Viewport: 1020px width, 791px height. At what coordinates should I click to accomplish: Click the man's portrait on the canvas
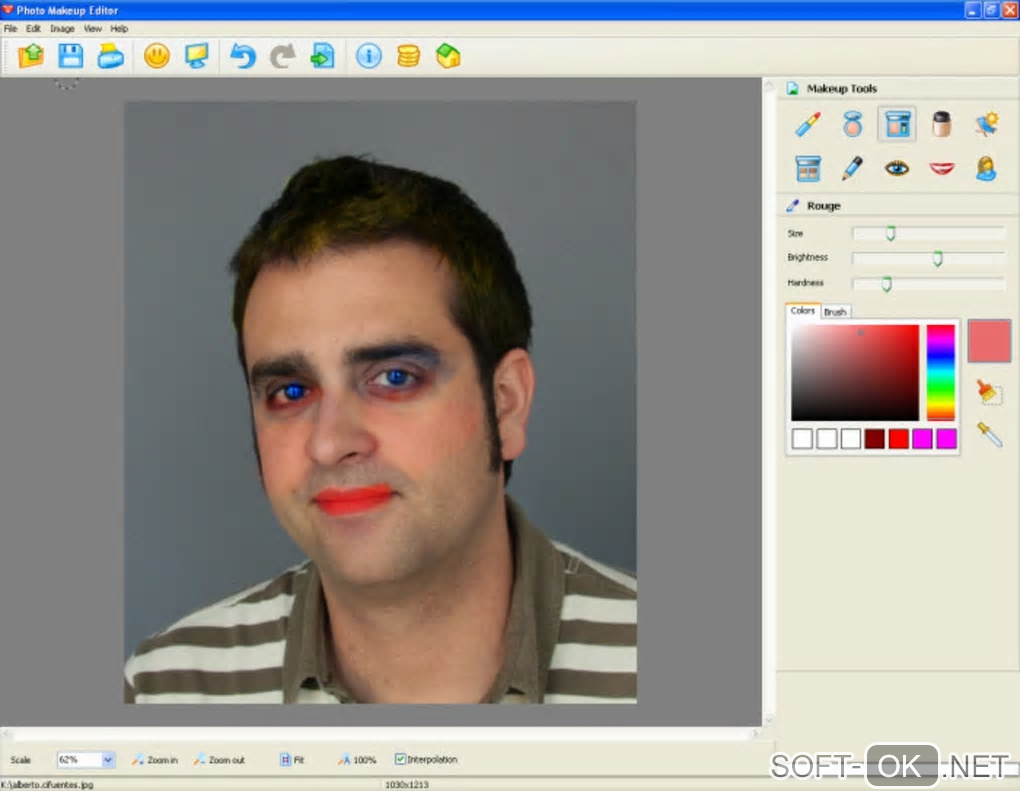tap(380, 402)
